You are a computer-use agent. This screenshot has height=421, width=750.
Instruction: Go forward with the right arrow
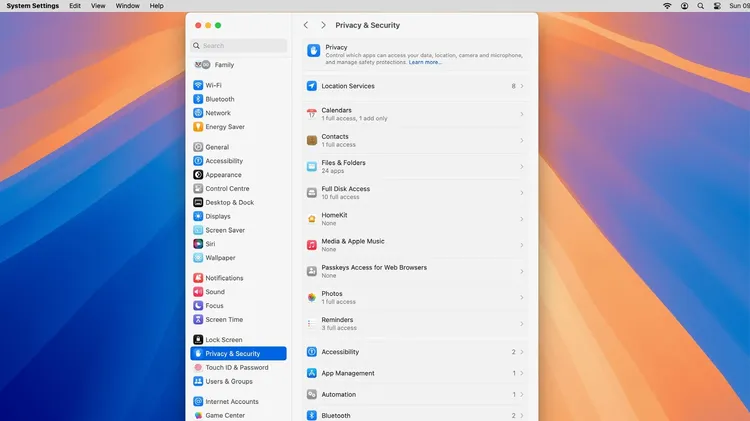[x=323, y=25]
